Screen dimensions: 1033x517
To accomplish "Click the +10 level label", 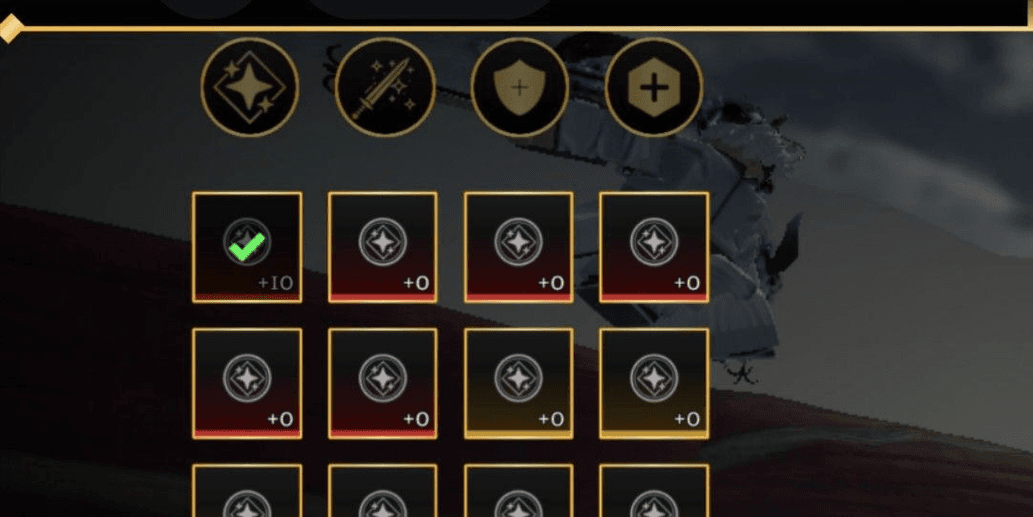I will [275, 283].
